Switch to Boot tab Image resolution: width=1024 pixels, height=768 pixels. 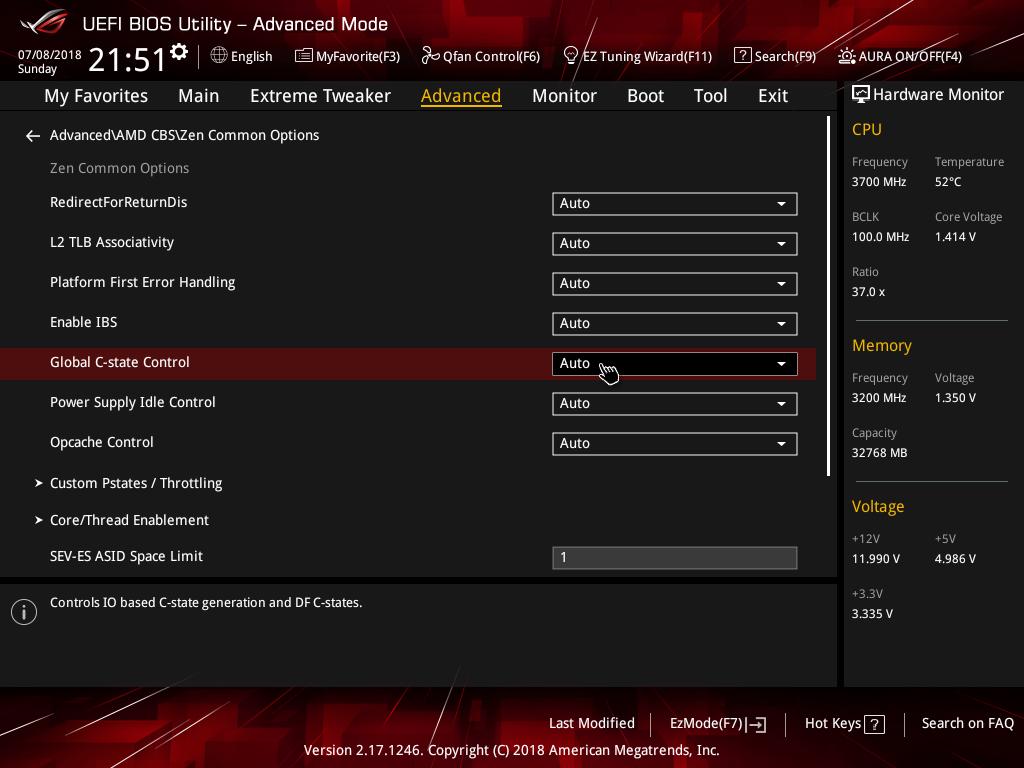tap(645, 96)
